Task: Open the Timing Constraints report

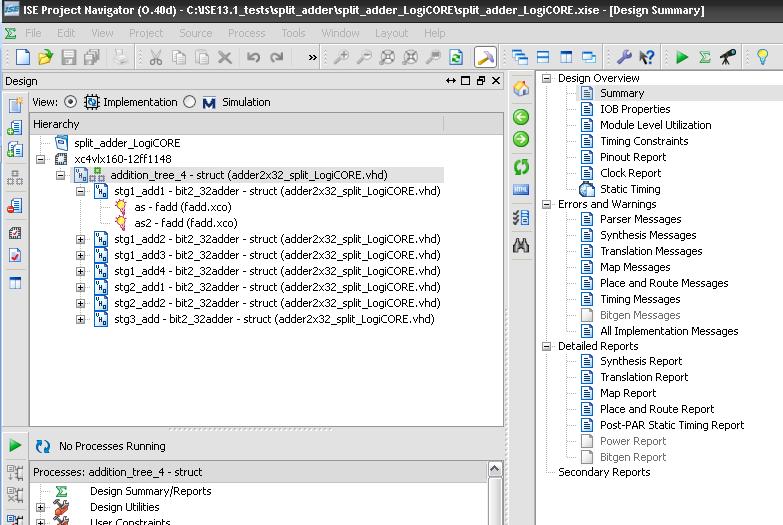Action: tap(644, 141)
